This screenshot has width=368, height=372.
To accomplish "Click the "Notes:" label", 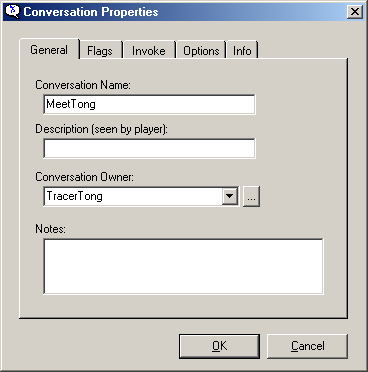I will tap(51, 229).
